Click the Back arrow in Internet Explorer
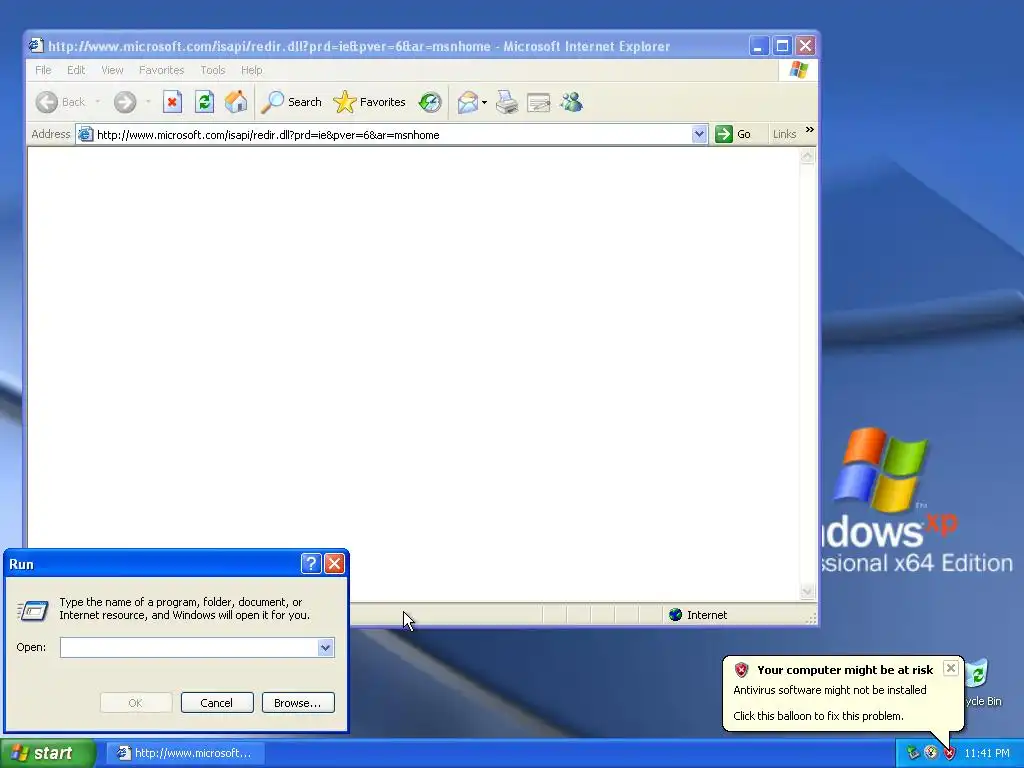 click(x=47, y=102)
